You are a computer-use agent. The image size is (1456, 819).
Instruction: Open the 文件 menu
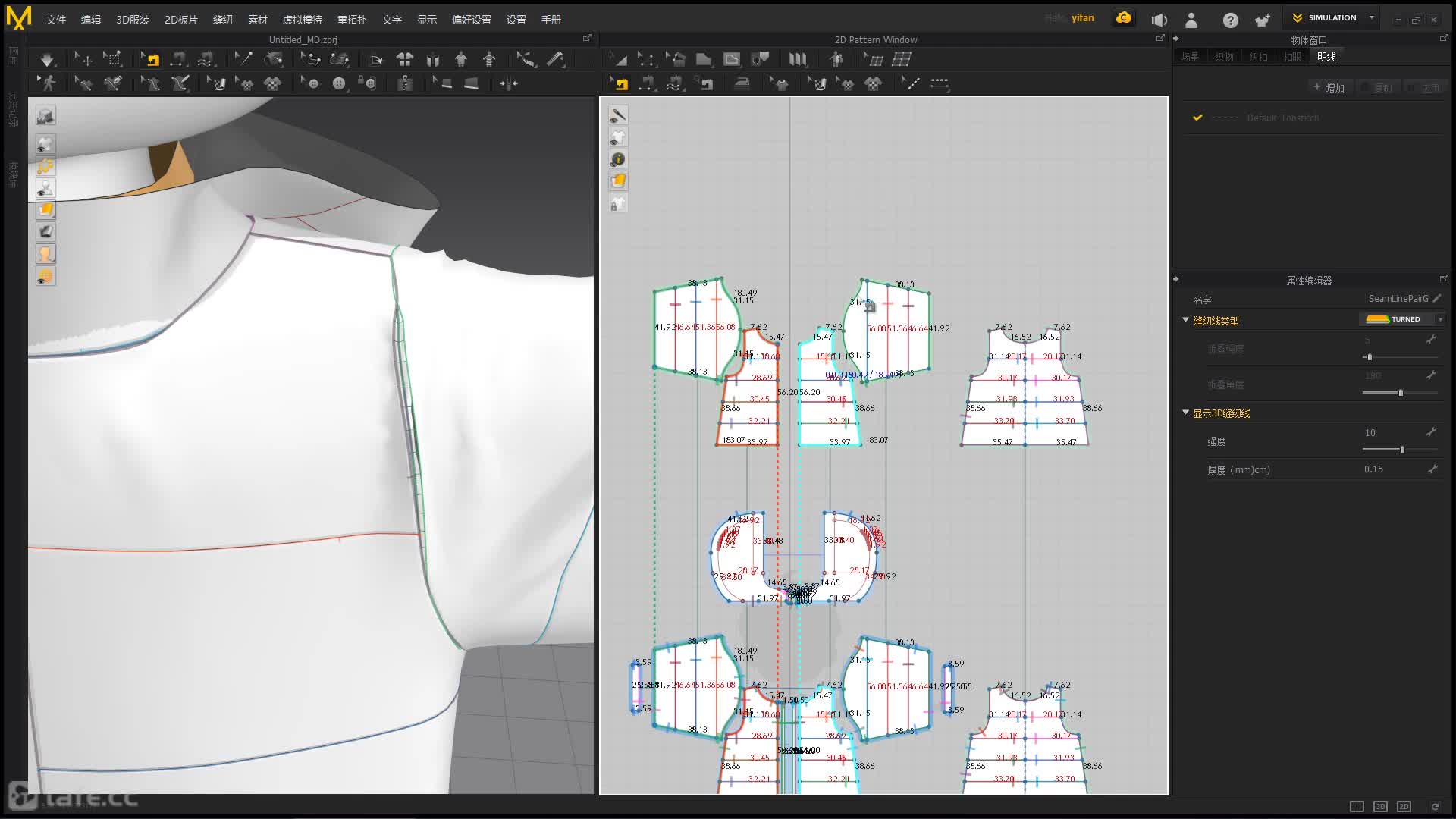55,20
